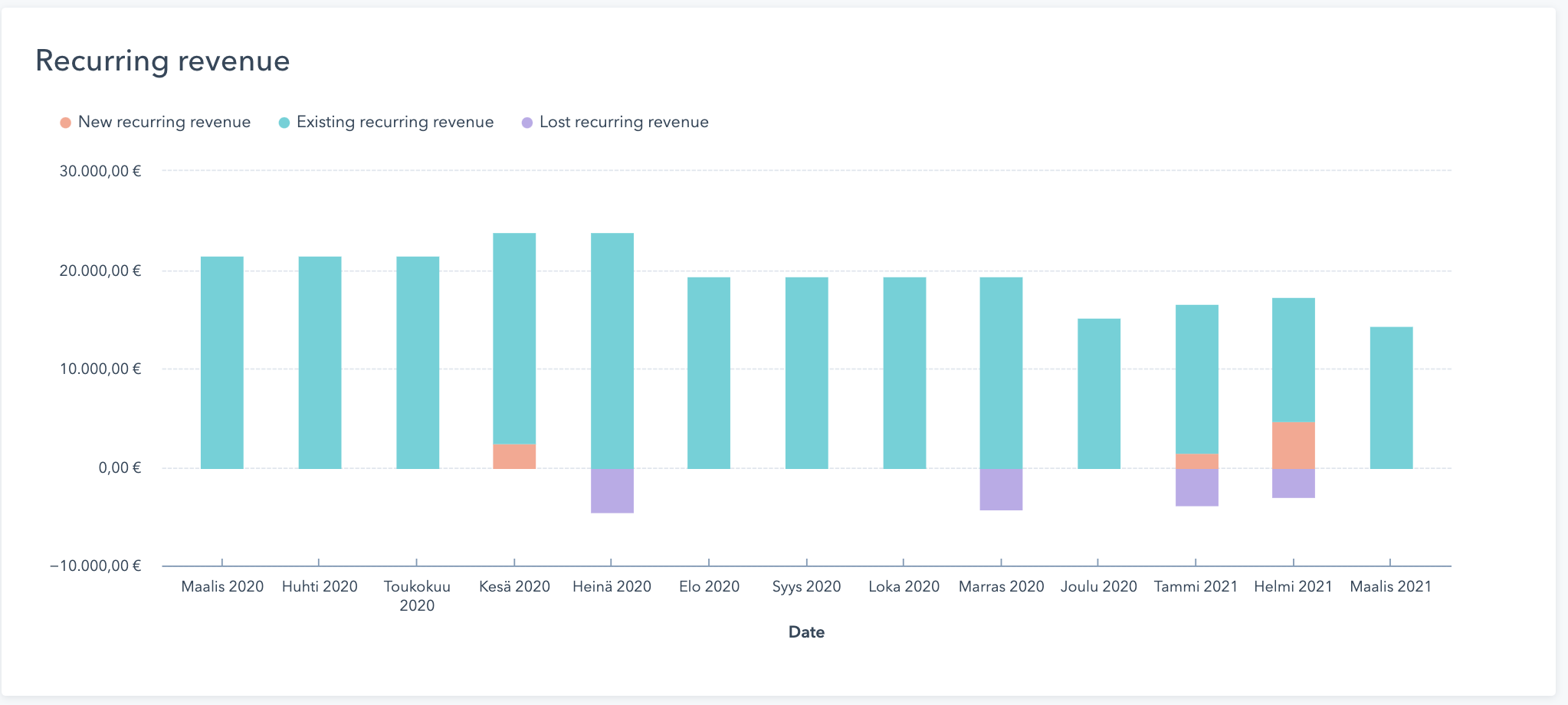Click the purple Lost recurring revenue legend dot

click(x=526, y=122)
